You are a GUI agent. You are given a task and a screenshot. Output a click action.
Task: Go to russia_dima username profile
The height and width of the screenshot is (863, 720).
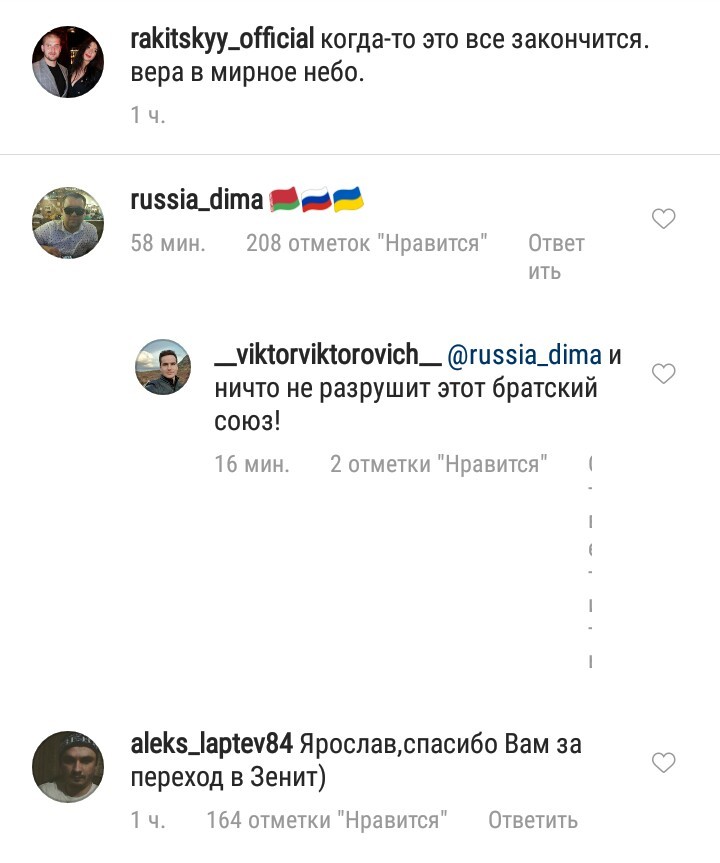click(x=197, y=200)
